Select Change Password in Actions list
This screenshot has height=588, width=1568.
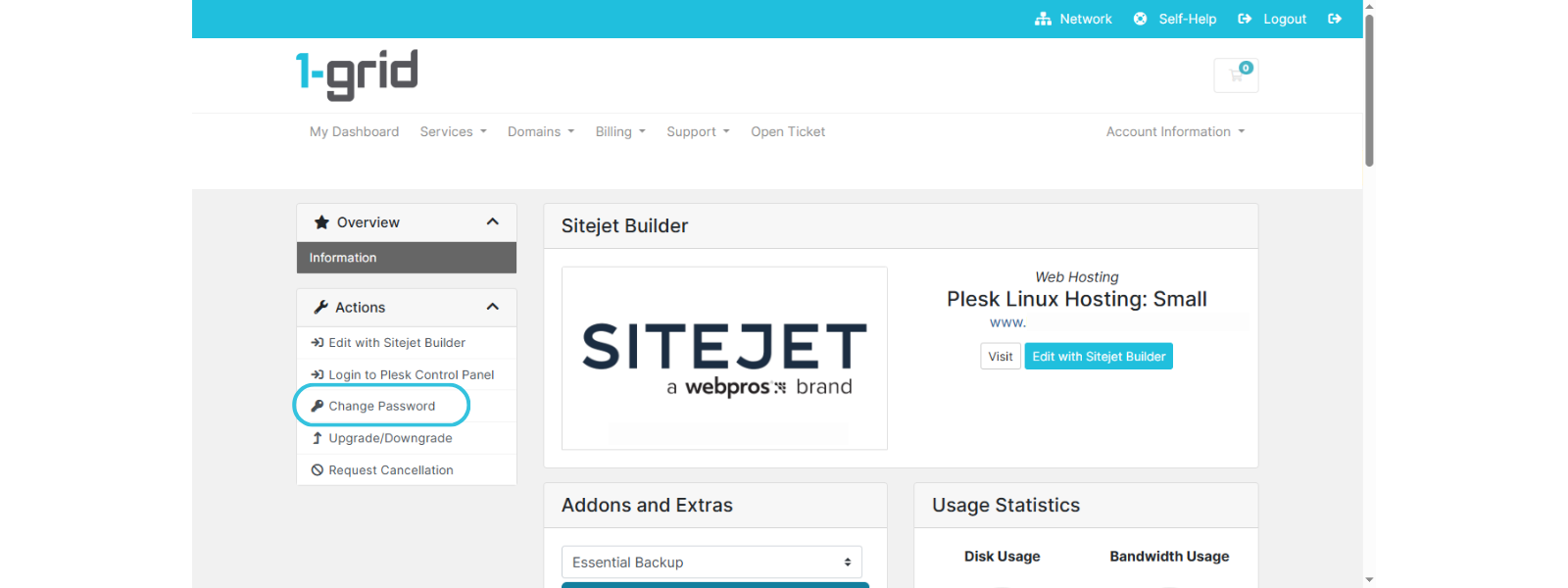point(381,407)
